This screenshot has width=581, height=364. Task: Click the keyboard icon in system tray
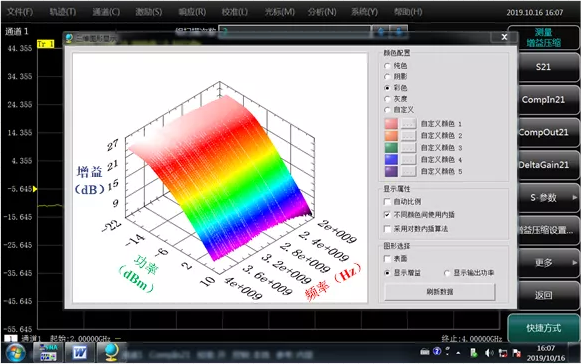point(425,351)
